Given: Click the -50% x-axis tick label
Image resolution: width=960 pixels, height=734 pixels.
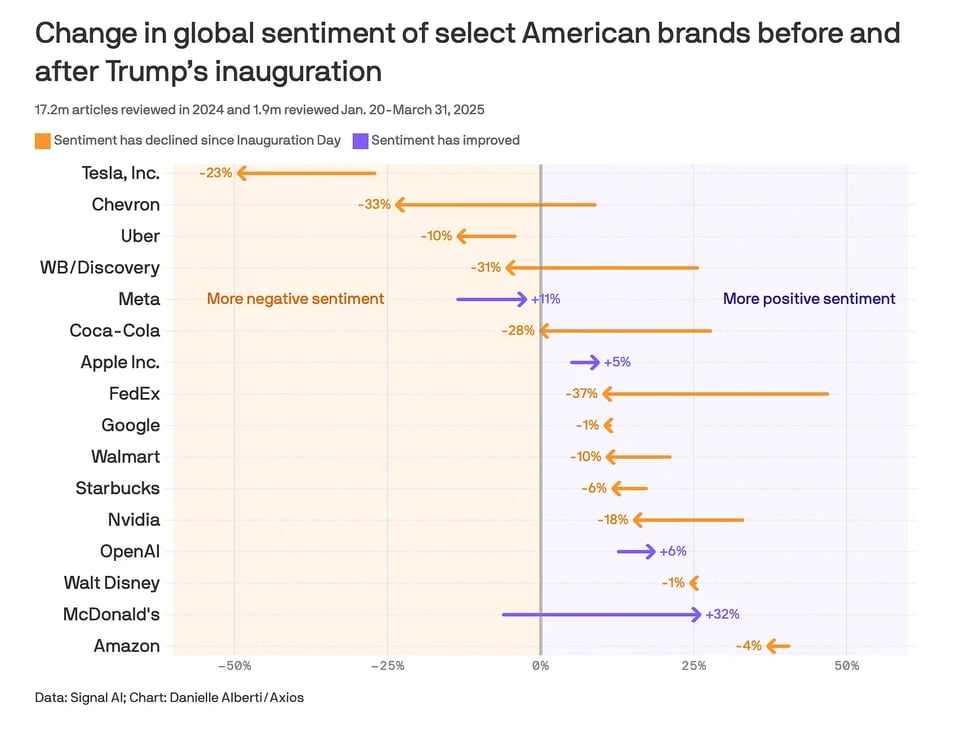Looking at the screenshot, I should [234, 665].
